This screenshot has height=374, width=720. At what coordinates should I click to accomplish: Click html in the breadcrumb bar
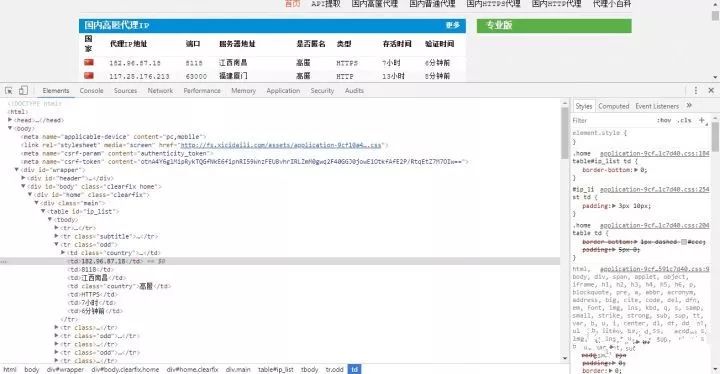tap(10, 369)
